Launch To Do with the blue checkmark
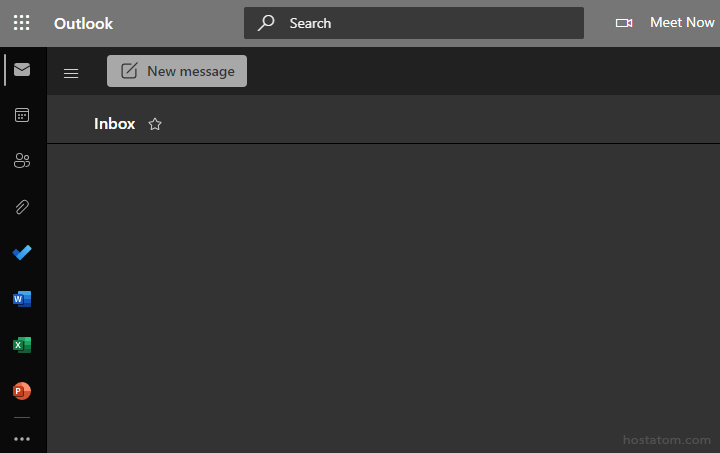This screenshot has height=453, width=720. coord(22,253)
